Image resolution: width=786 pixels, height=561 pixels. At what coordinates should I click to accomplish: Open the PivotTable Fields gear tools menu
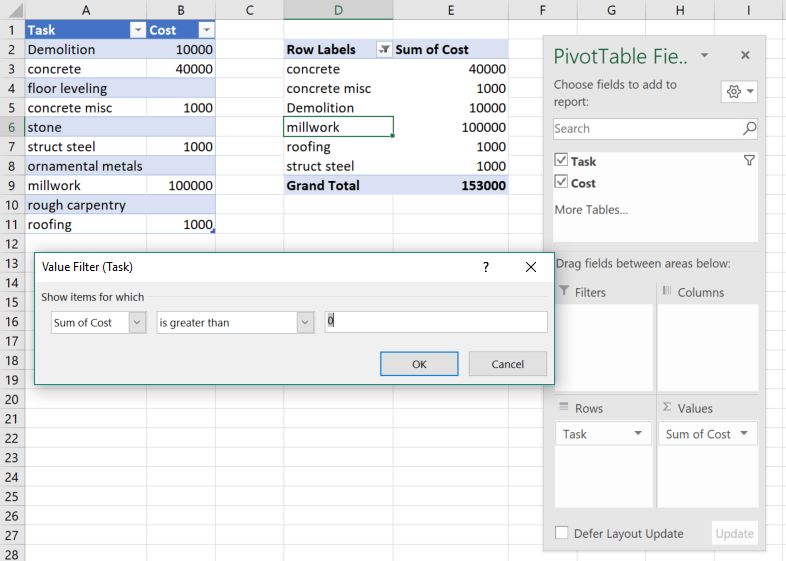(739, 92)
